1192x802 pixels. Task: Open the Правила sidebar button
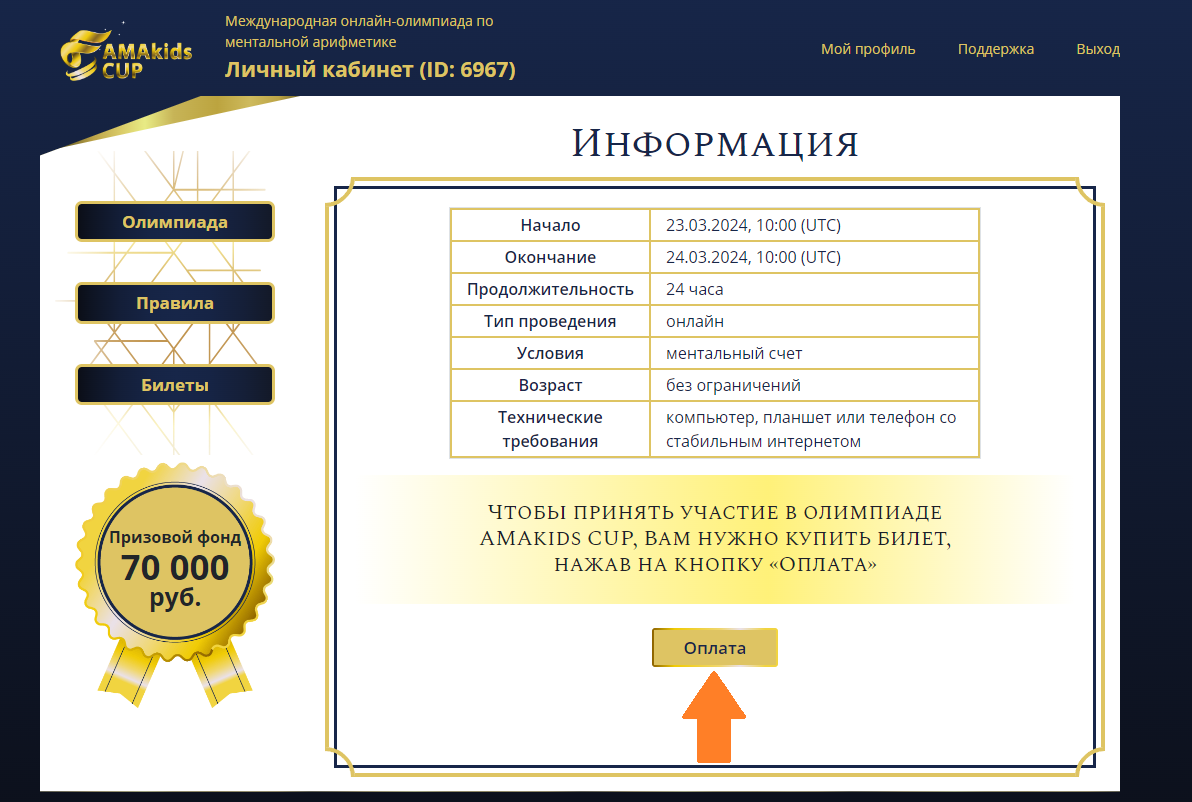[175, 303]
